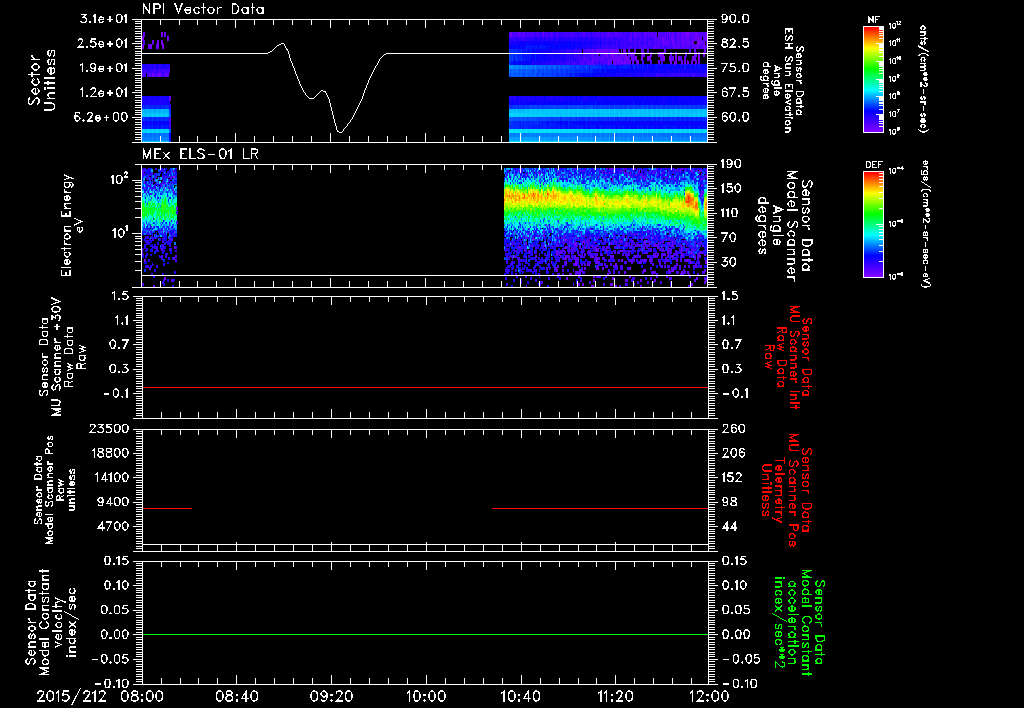Image resolution: width=1024 pixels, height=708 pixels.
Task: Click the 10:40 time axis label
Action: pyautogui.click(x=520, y=696)
